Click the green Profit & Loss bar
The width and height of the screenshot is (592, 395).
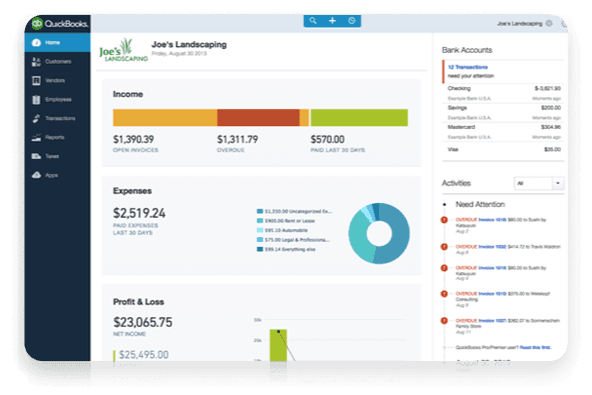tap(278, 345)
